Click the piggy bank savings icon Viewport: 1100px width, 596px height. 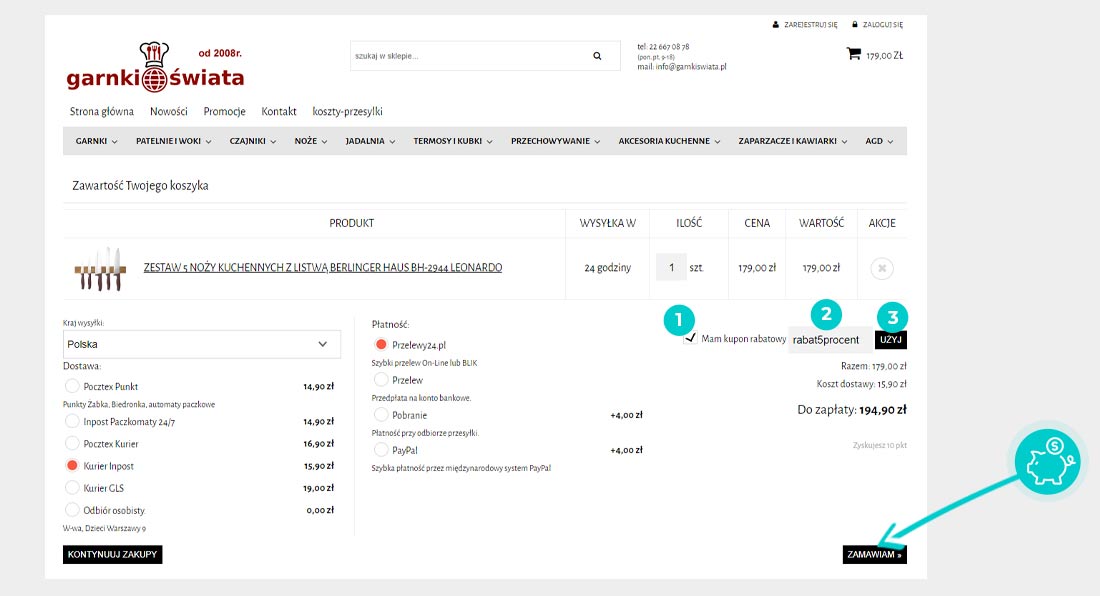click(1047, 462)
